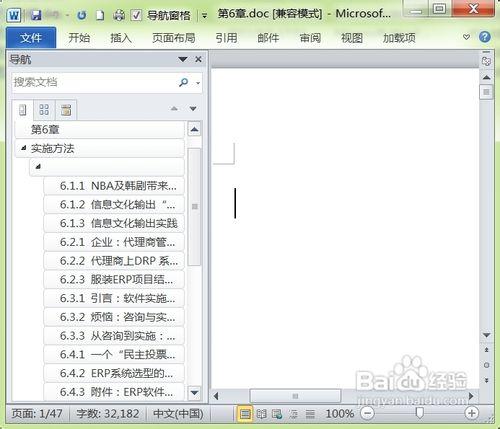Viewport: 500px width, 429px height.
Task: Uncheck the 导航窗格 checkbox
Action: (136, 15)
